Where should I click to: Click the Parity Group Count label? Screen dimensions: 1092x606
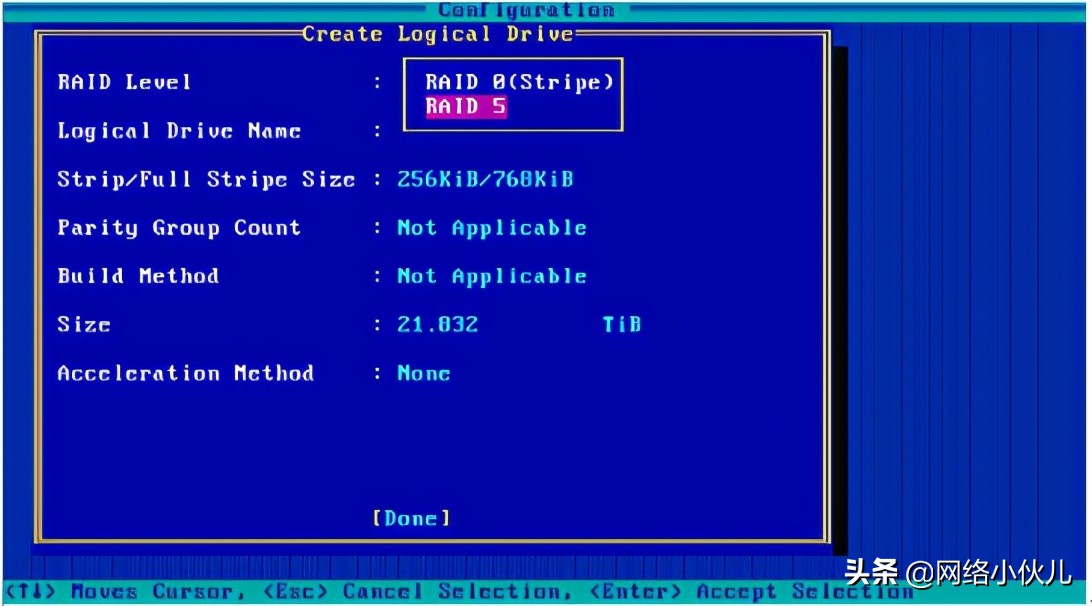(179, 228)
